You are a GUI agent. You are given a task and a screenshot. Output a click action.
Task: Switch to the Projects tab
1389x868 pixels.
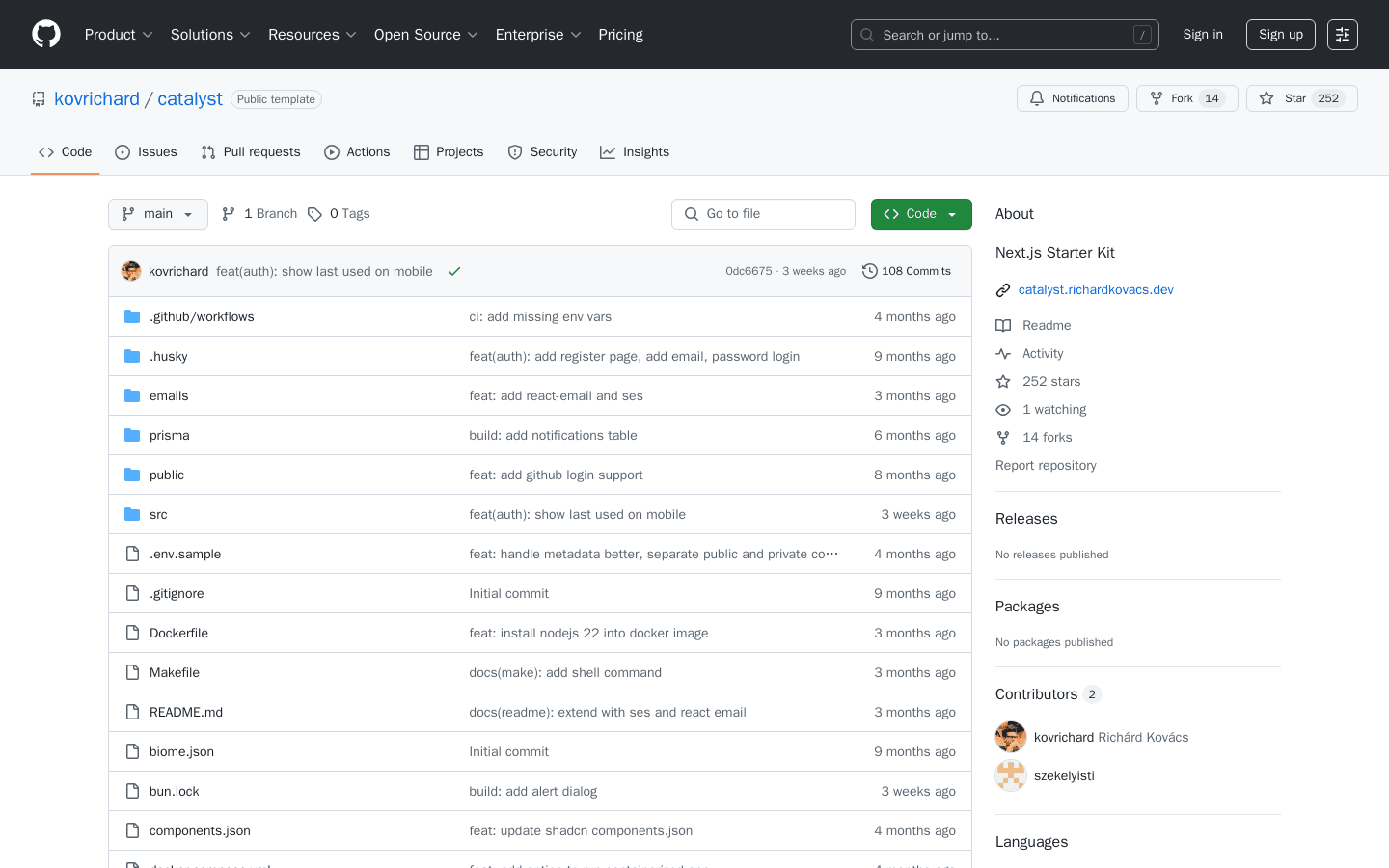tap(449, 152)
